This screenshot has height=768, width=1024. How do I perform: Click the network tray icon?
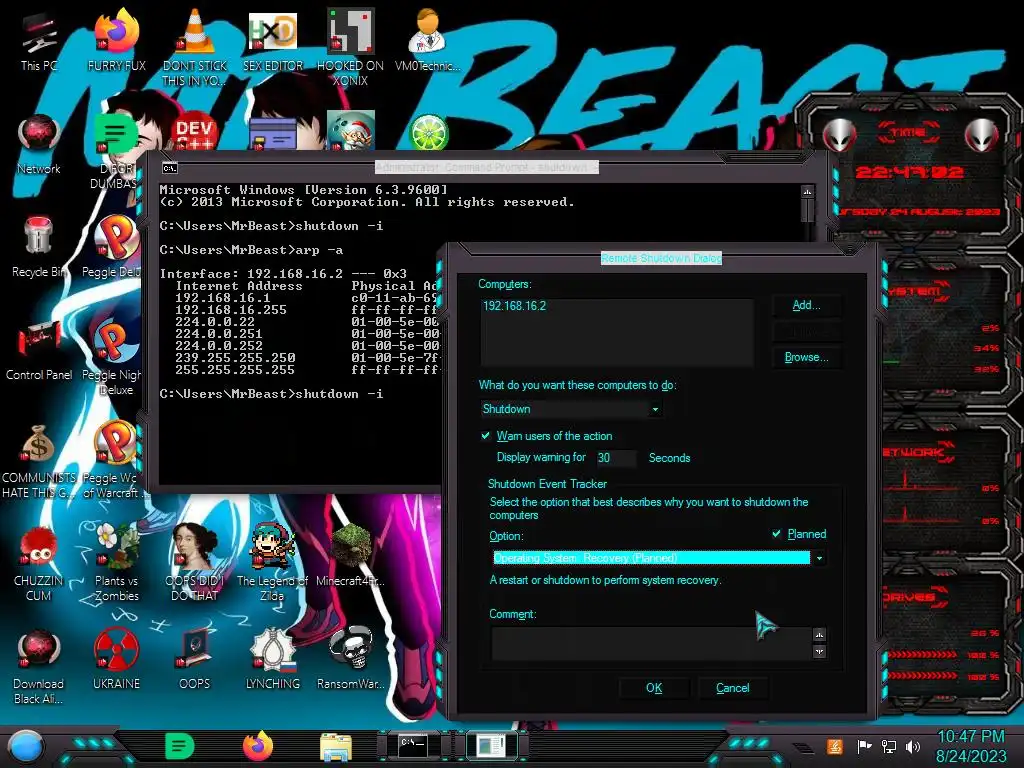(889, 746)
